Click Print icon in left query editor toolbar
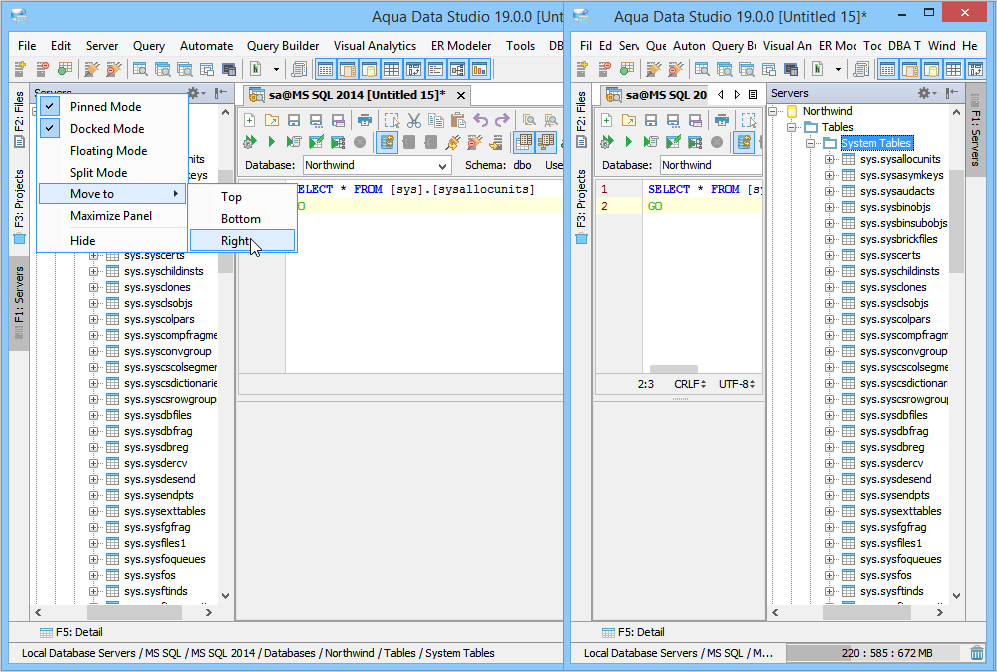Viewport: 997px width, 672px height. pos(364,120)
